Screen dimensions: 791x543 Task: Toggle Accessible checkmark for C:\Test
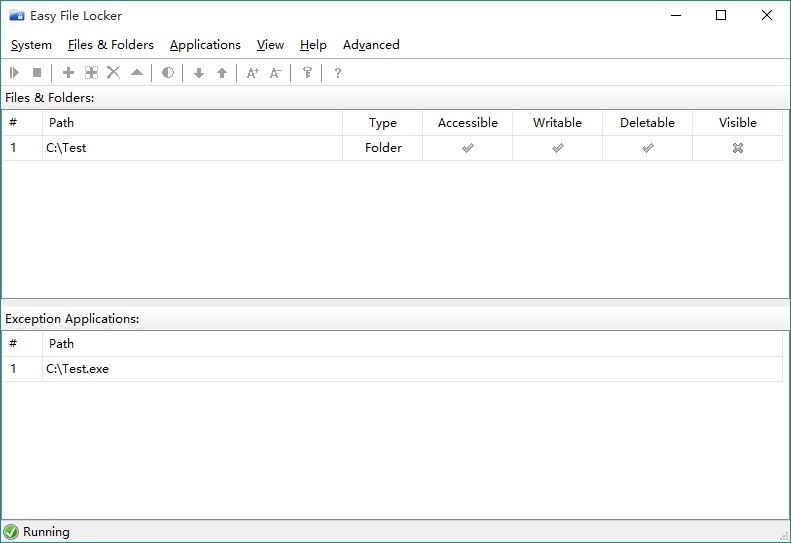click(x=468, y=148)
